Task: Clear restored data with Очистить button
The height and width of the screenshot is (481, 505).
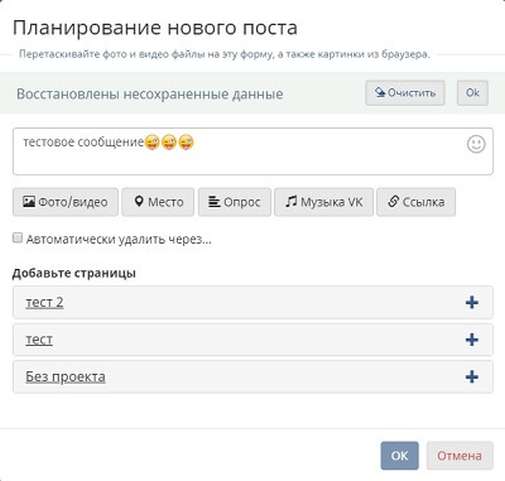Action: (x=405, y=93)
